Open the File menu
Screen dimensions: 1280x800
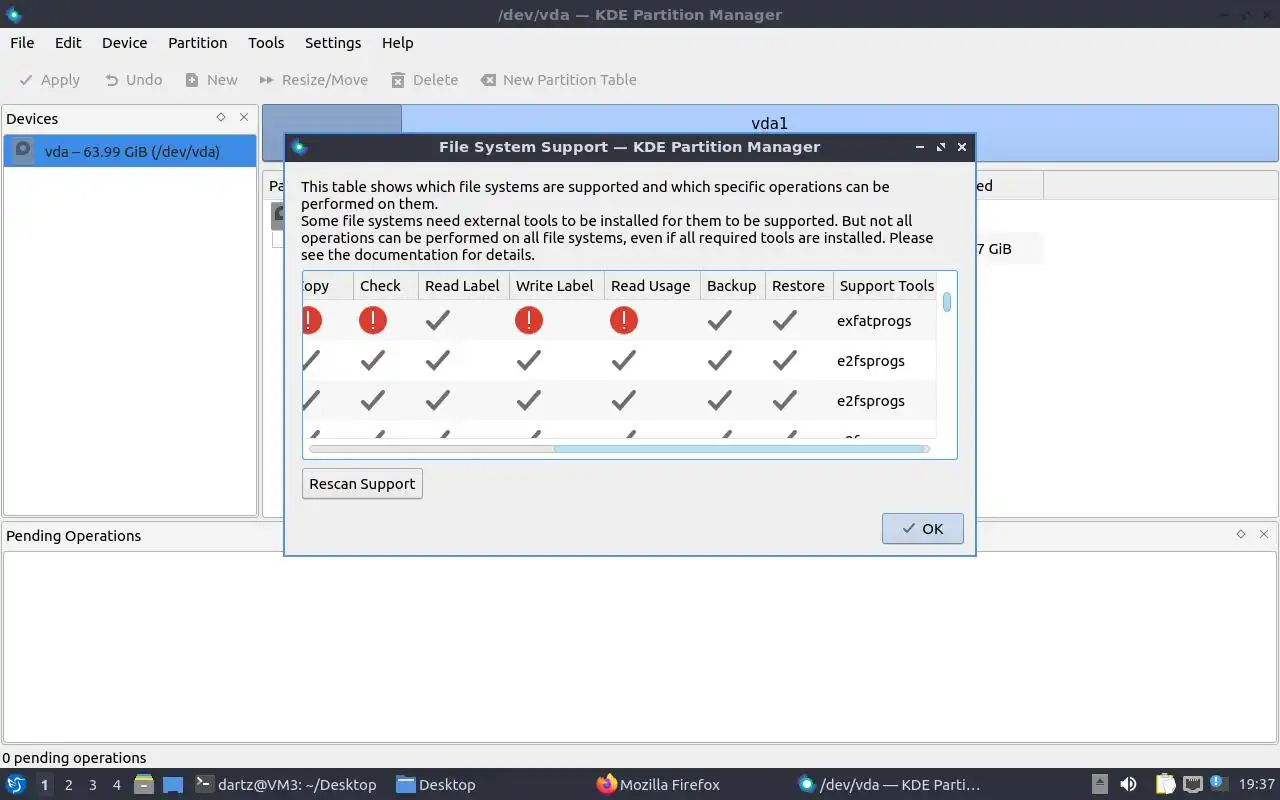(x=22, y=43)
